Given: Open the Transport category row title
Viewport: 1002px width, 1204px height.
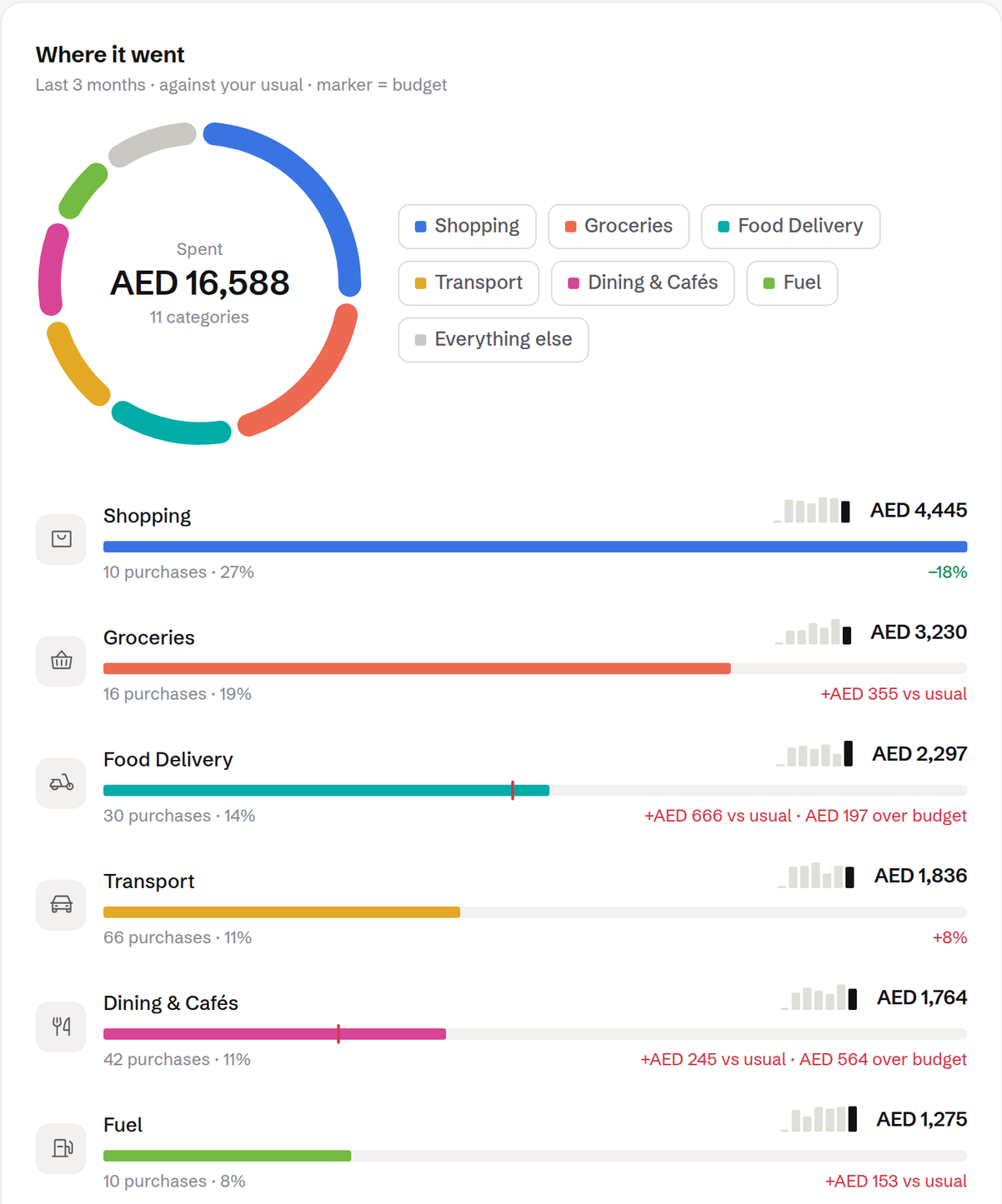Looking at the screenshot, I should click(x=148, y=881).
